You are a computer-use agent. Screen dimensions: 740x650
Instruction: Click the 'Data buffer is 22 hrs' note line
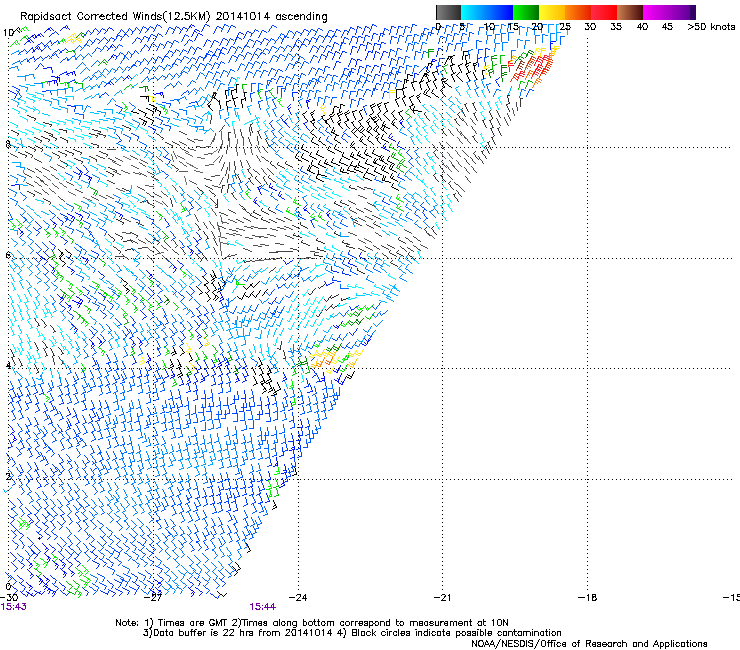tap(352, 633)
